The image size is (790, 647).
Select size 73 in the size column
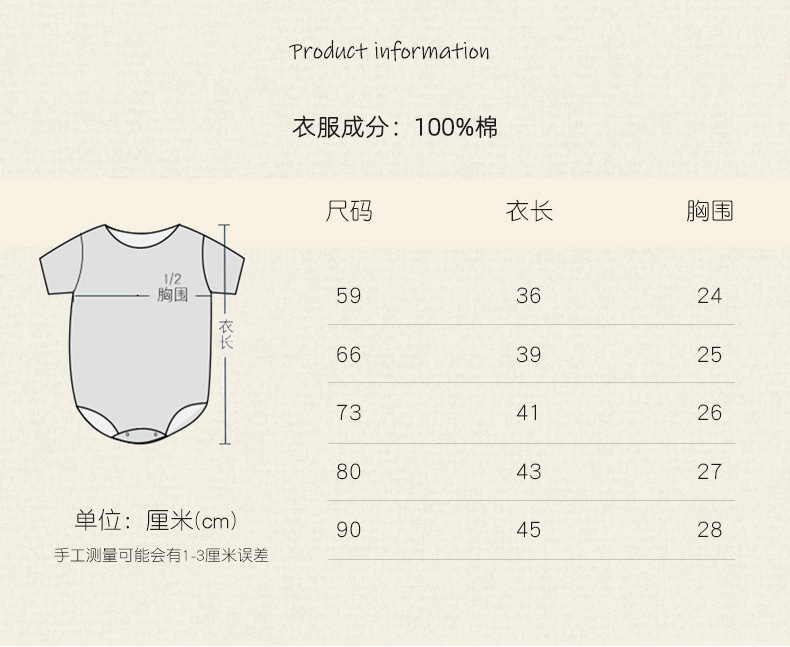pyautogui.click(x=349, y=413)
